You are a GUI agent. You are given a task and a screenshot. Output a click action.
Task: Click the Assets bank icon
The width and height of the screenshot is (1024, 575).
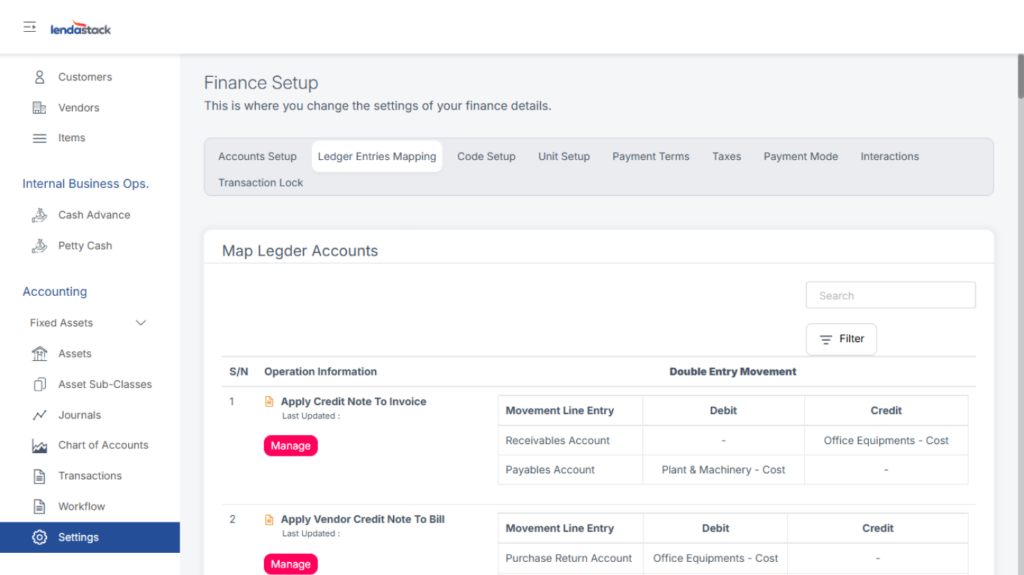point(40,354)
